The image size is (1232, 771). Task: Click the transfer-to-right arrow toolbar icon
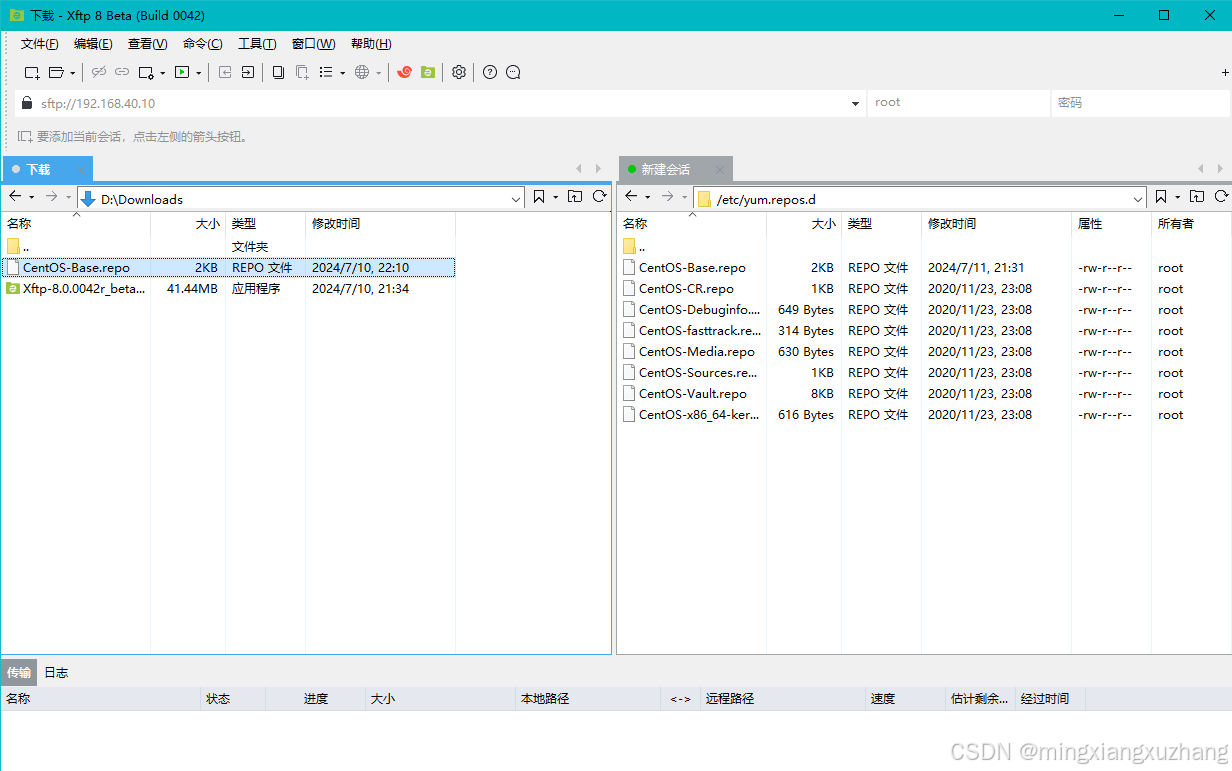[x=248, y=72]
